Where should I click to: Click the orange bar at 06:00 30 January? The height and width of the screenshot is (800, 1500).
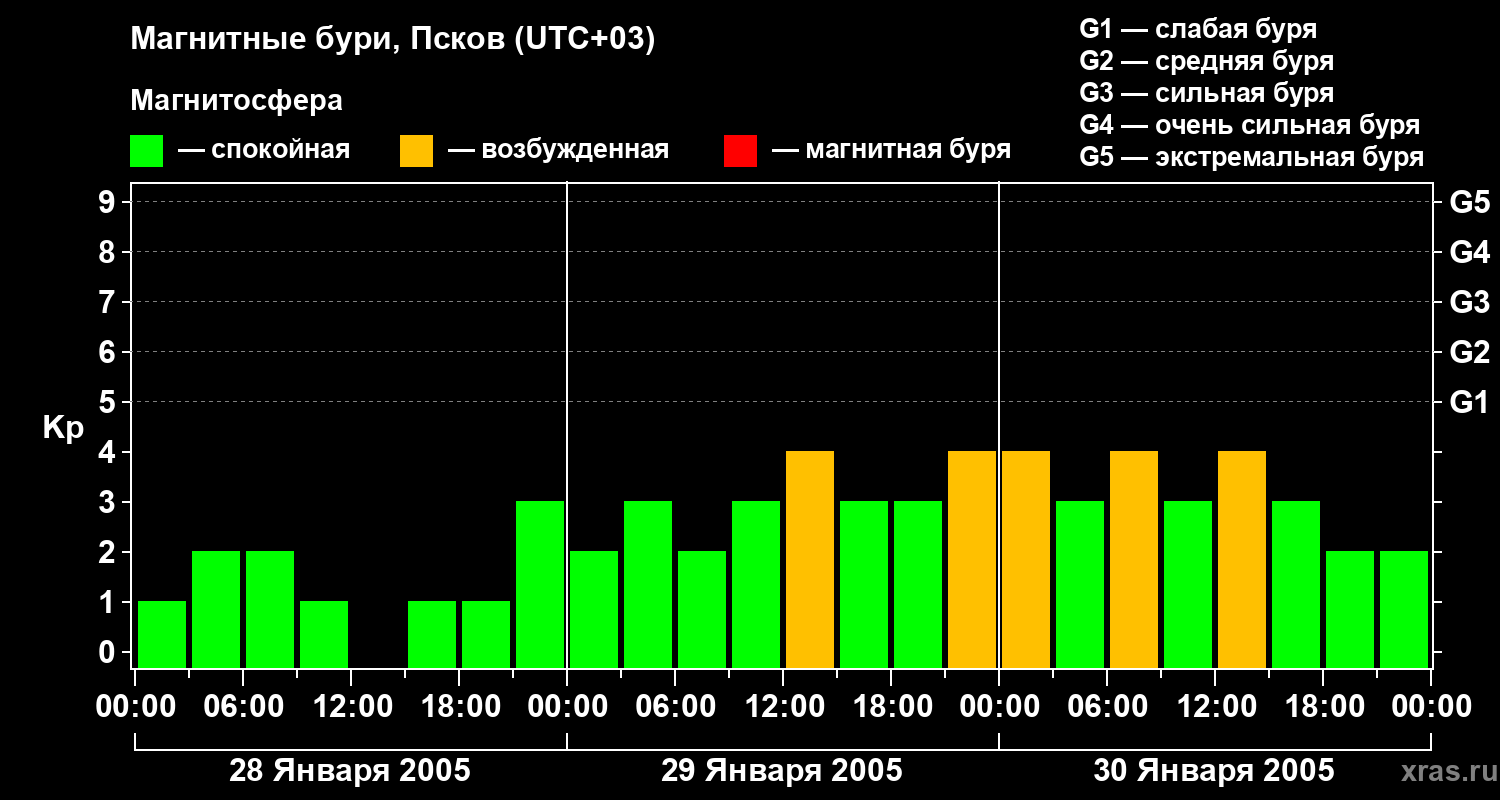pyautogui.click(x=1134, y=559)
